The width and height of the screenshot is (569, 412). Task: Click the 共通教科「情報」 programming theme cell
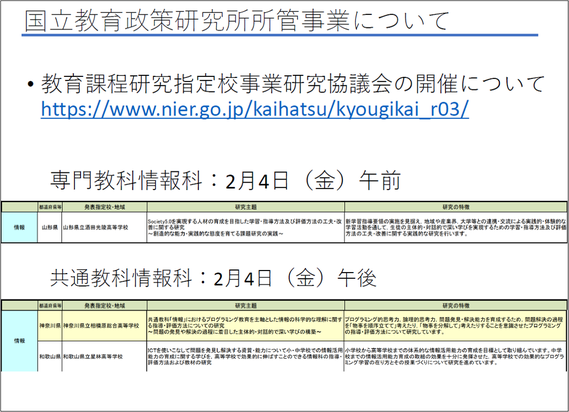point(246,326)
